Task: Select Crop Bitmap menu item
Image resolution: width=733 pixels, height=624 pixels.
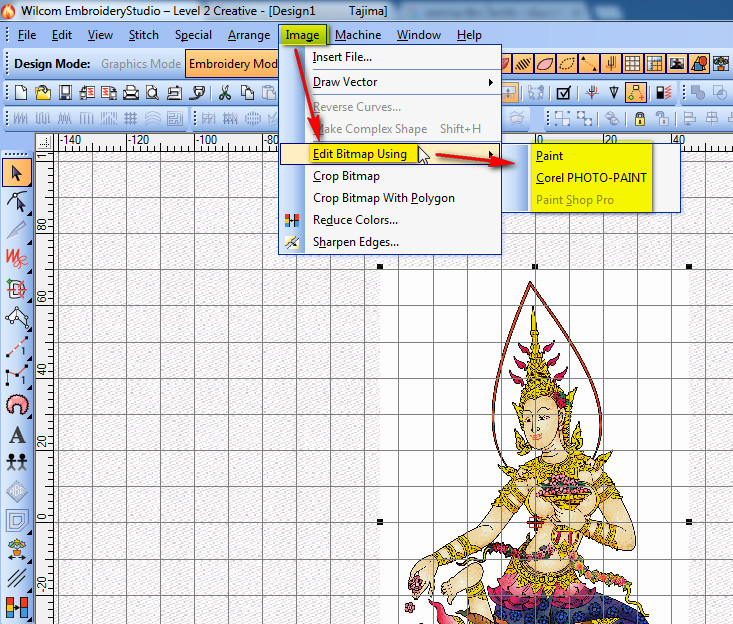Action: [390, 176]
